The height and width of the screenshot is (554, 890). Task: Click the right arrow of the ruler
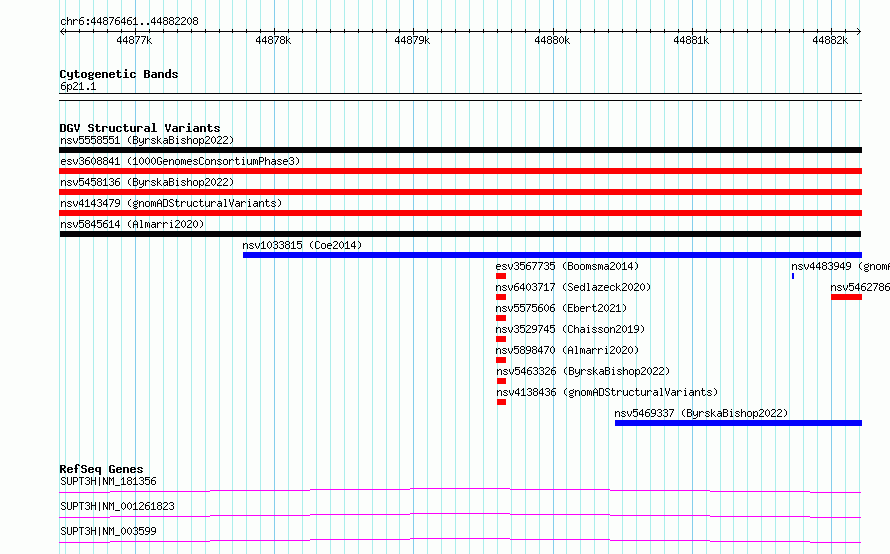(x=859, y=31)
